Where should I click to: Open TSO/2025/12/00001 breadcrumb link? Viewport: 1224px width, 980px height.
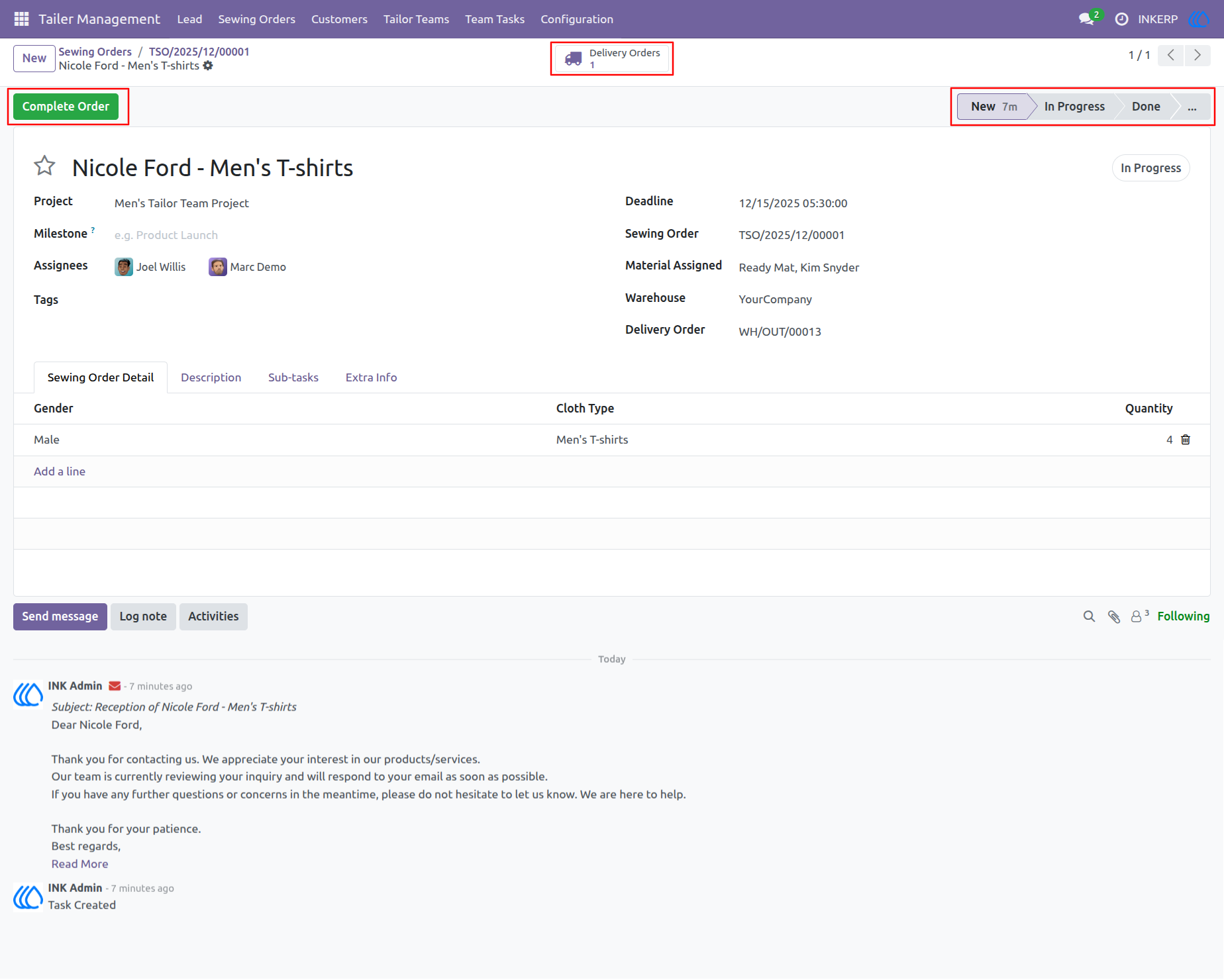tap(199, 52)
